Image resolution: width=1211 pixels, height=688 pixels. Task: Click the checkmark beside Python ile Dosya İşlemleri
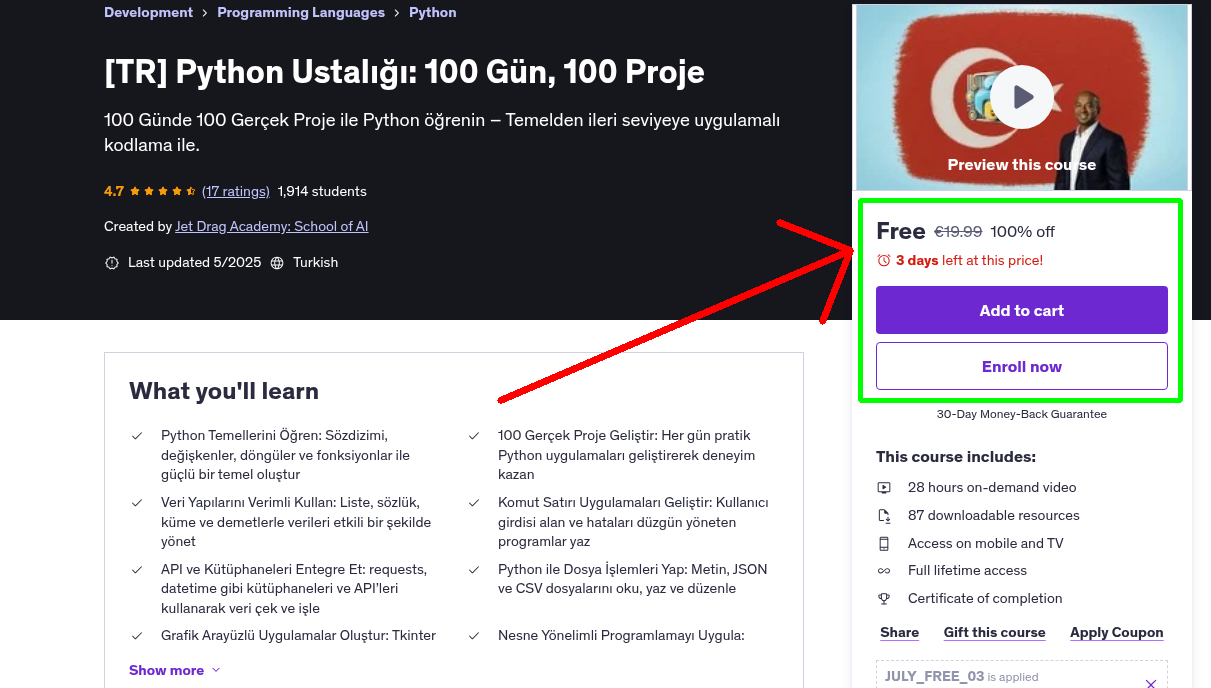pos(474,570)
